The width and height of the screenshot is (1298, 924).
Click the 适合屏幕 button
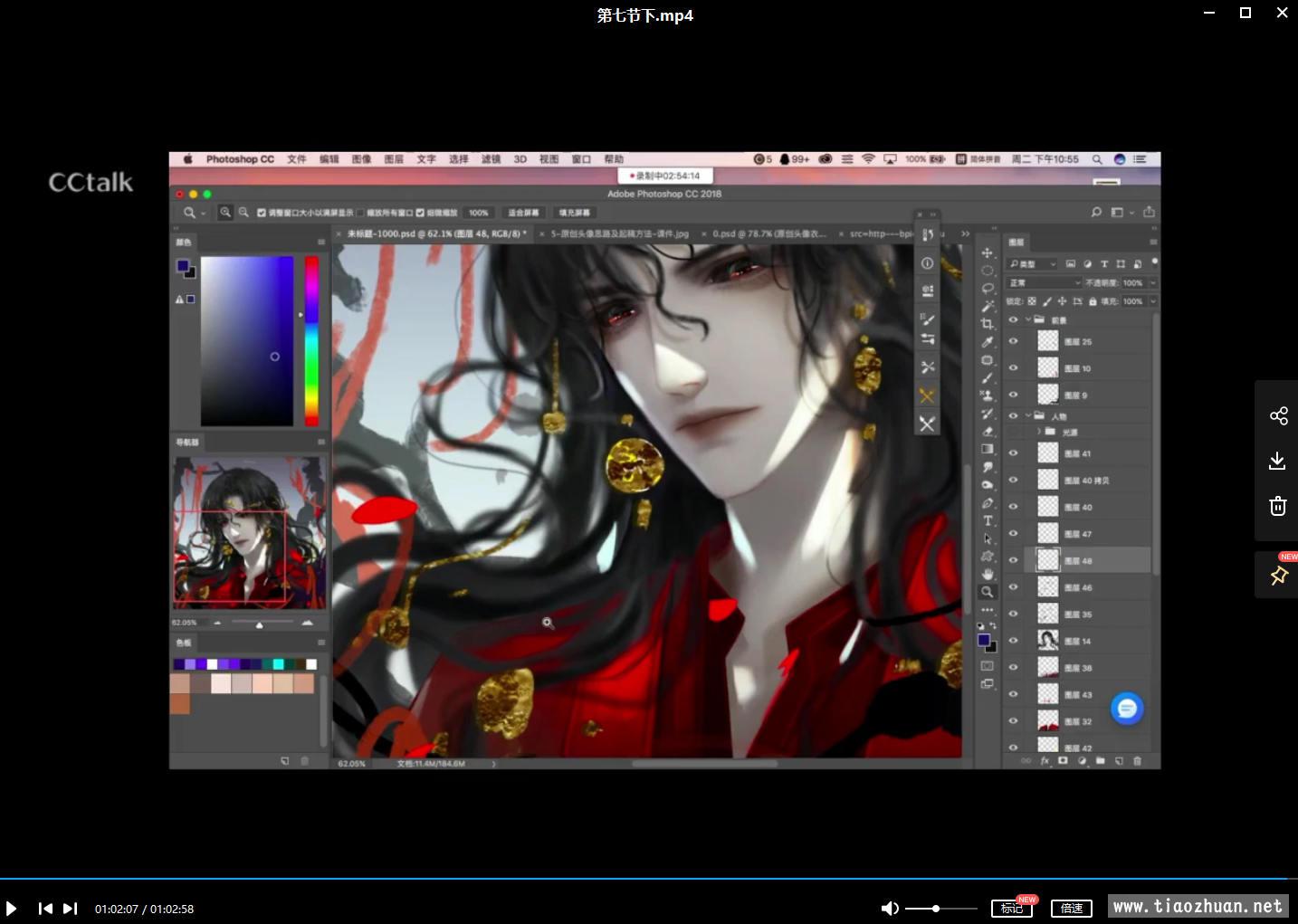[523, 213]
